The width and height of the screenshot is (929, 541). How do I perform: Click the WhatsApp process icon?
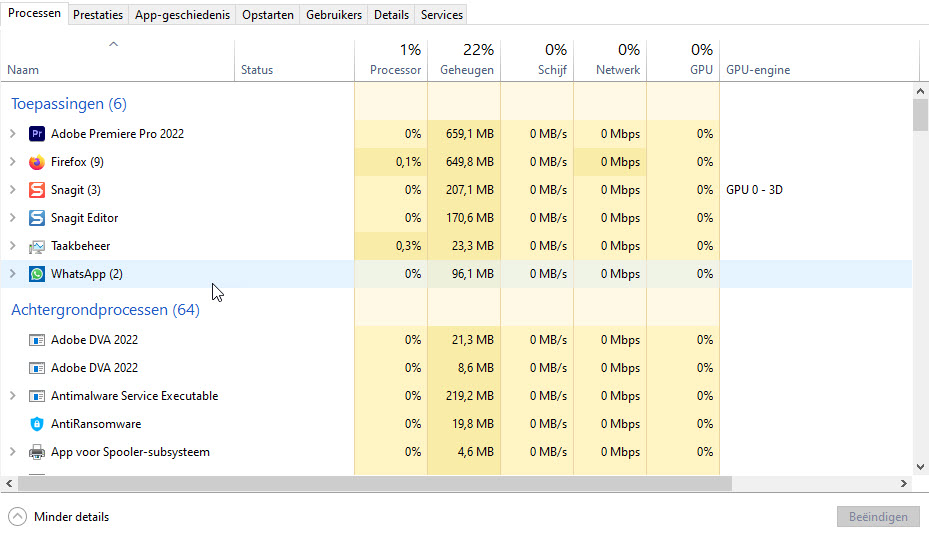pyautogui.click(x=37, y=274)
